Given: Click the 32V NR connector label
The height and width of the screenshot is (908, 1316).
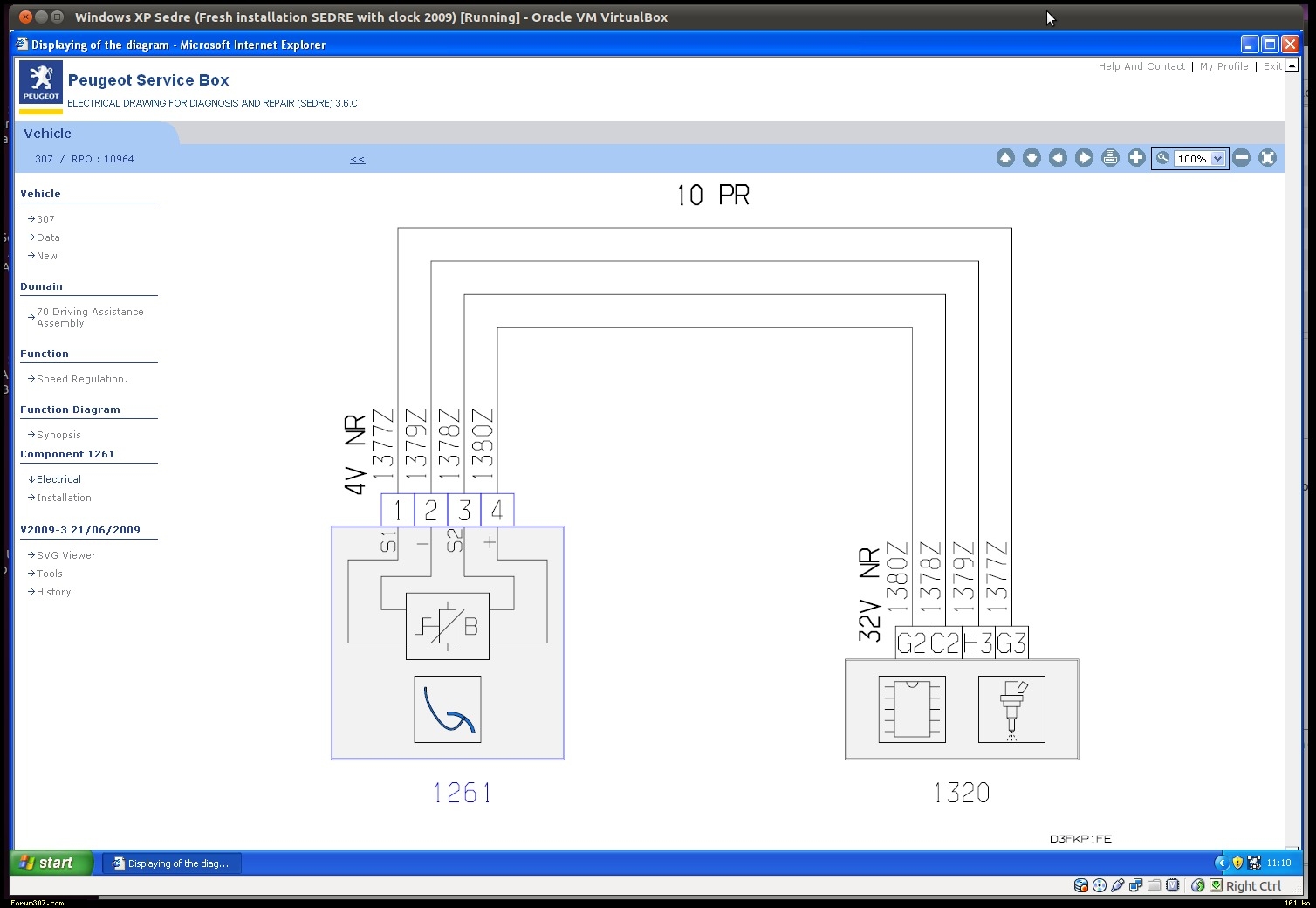Looking at the screenshot, I should [x=869, y=595].
